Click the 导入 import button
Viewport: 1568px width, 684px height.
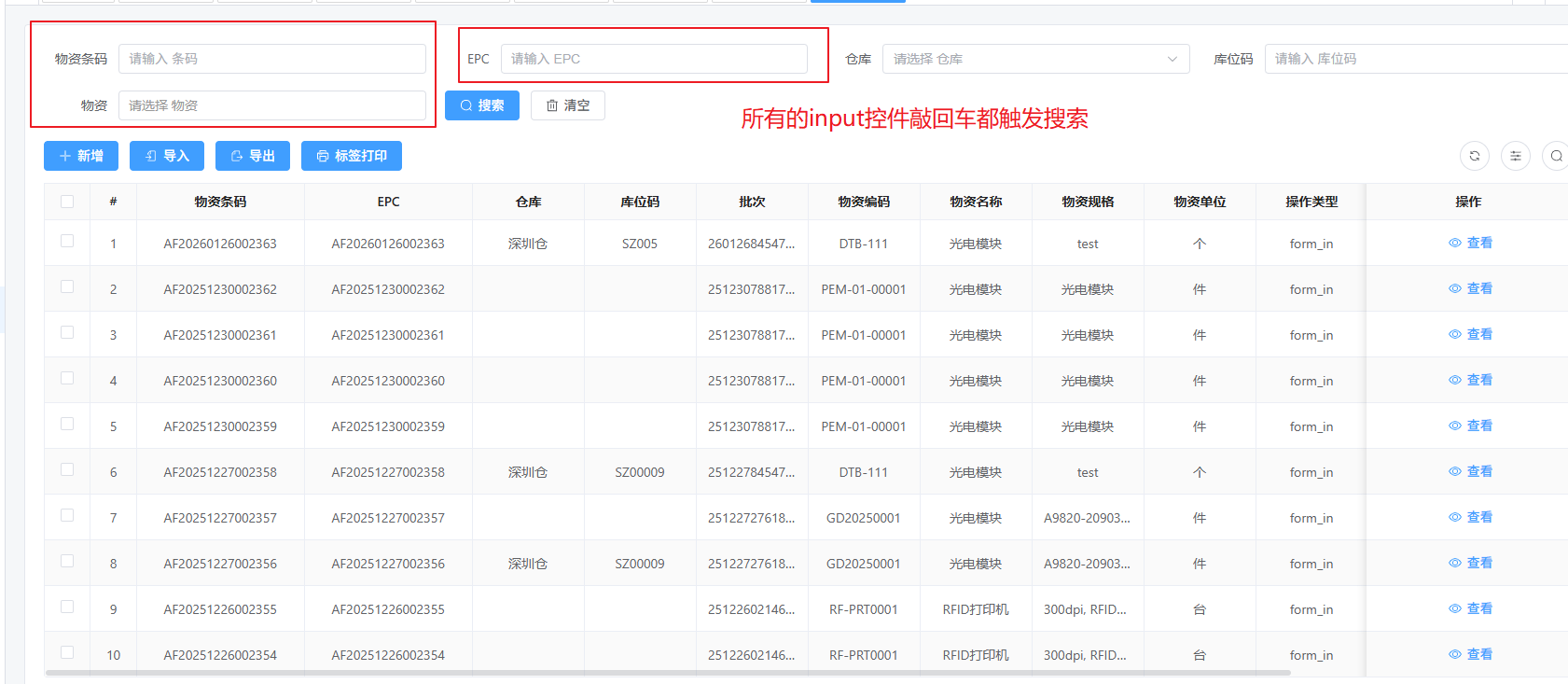166,156
